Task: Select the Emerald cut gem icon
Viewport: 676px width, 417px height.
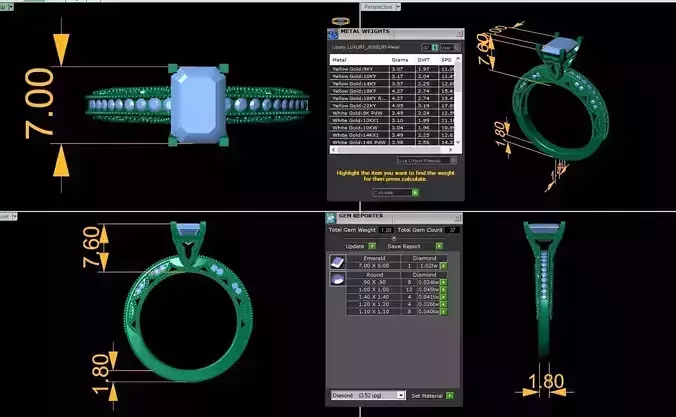Action: pos(337,262)
